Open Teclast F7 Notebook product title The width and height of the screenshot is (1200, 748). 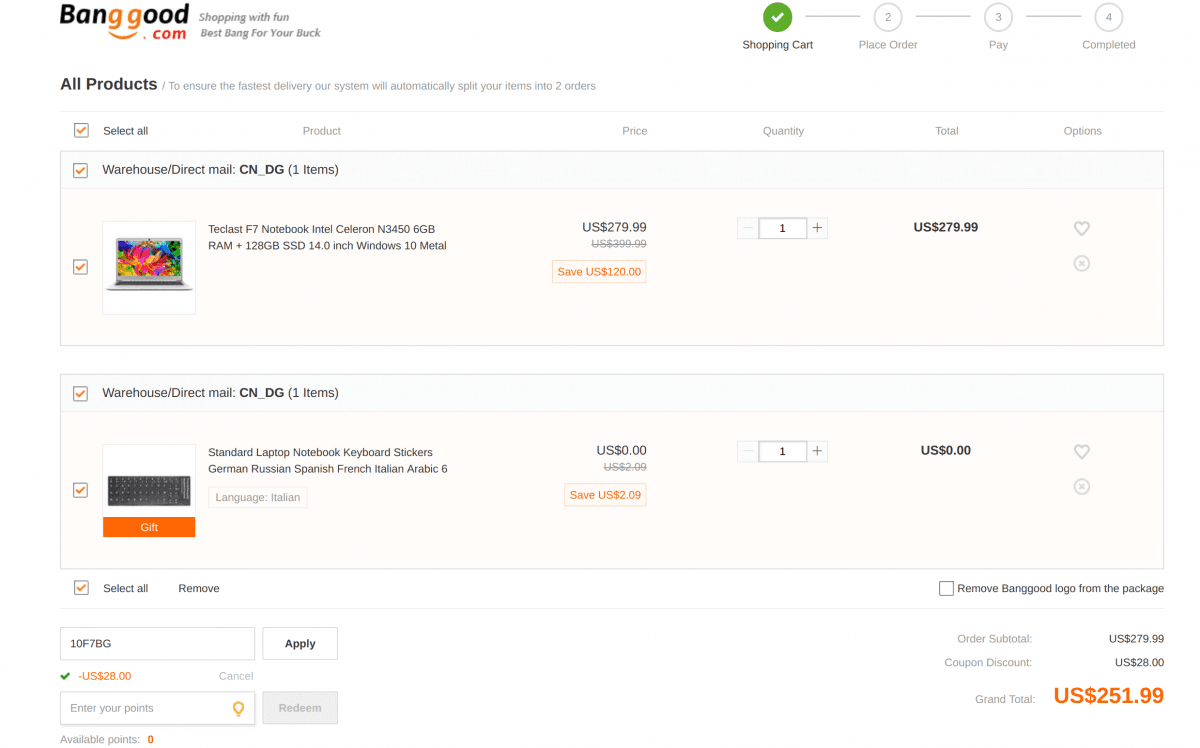(327, 237)
